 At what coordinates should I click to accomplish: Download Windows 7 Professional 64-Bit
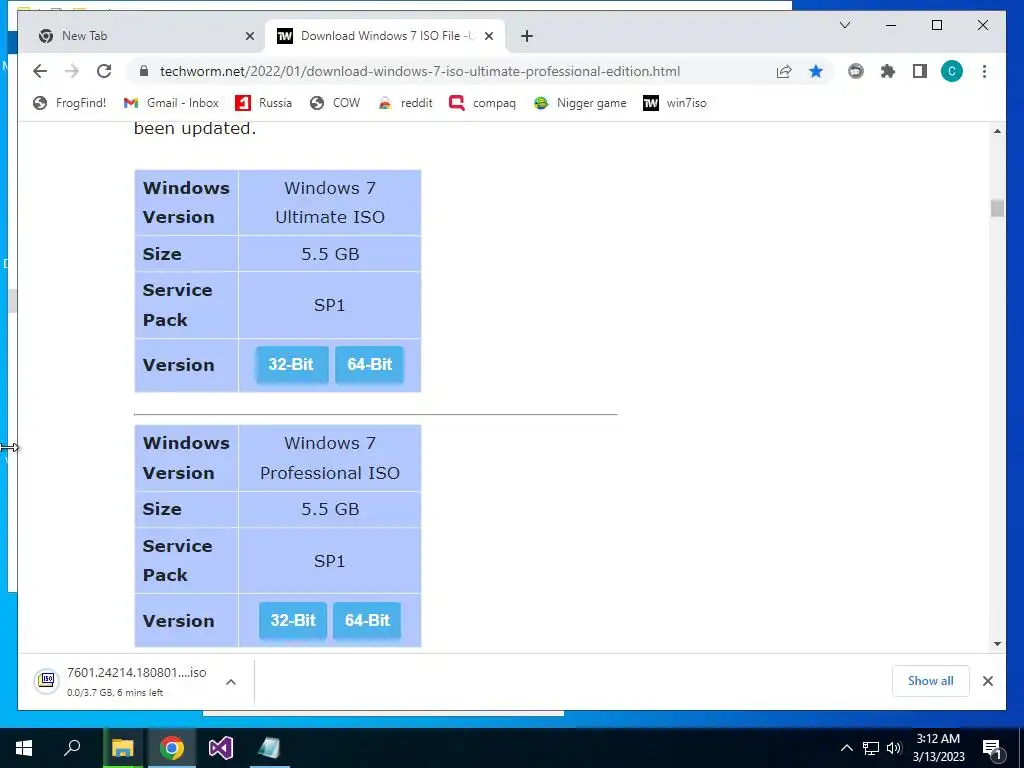[367, 620]
